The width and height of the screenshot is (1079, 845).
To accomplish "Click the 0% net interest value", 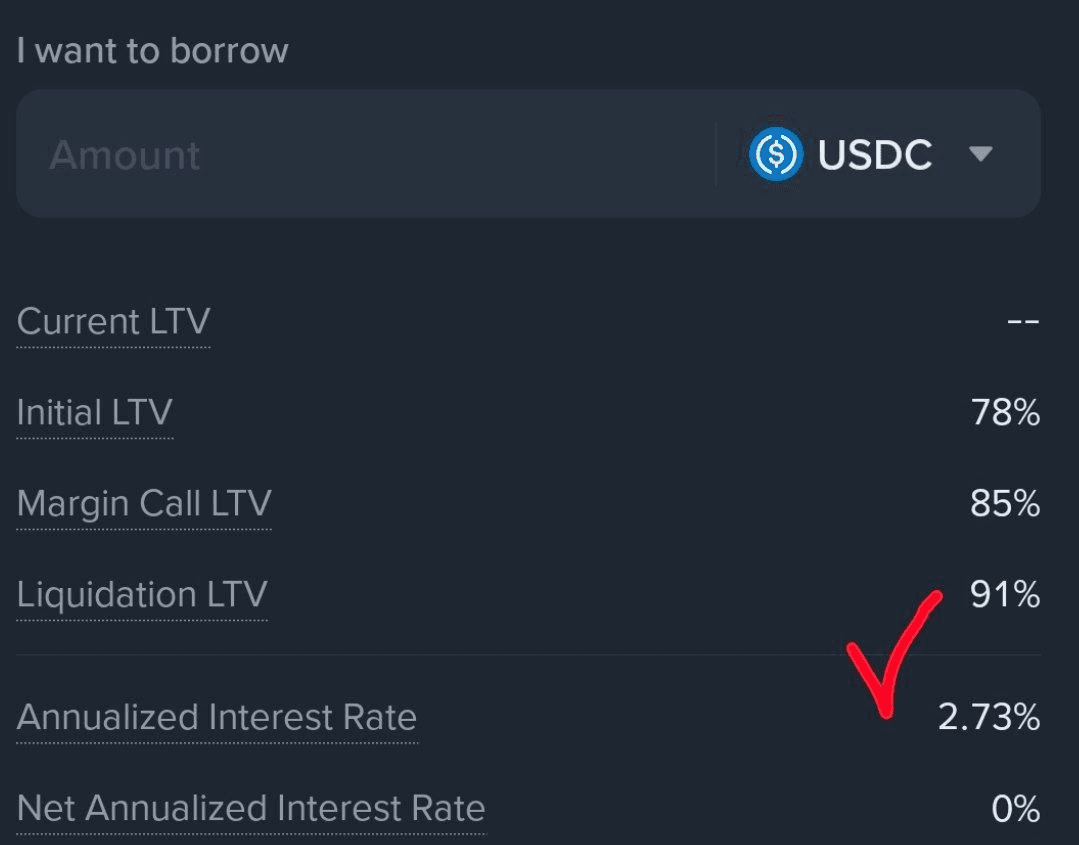I will click(1017, 809).
